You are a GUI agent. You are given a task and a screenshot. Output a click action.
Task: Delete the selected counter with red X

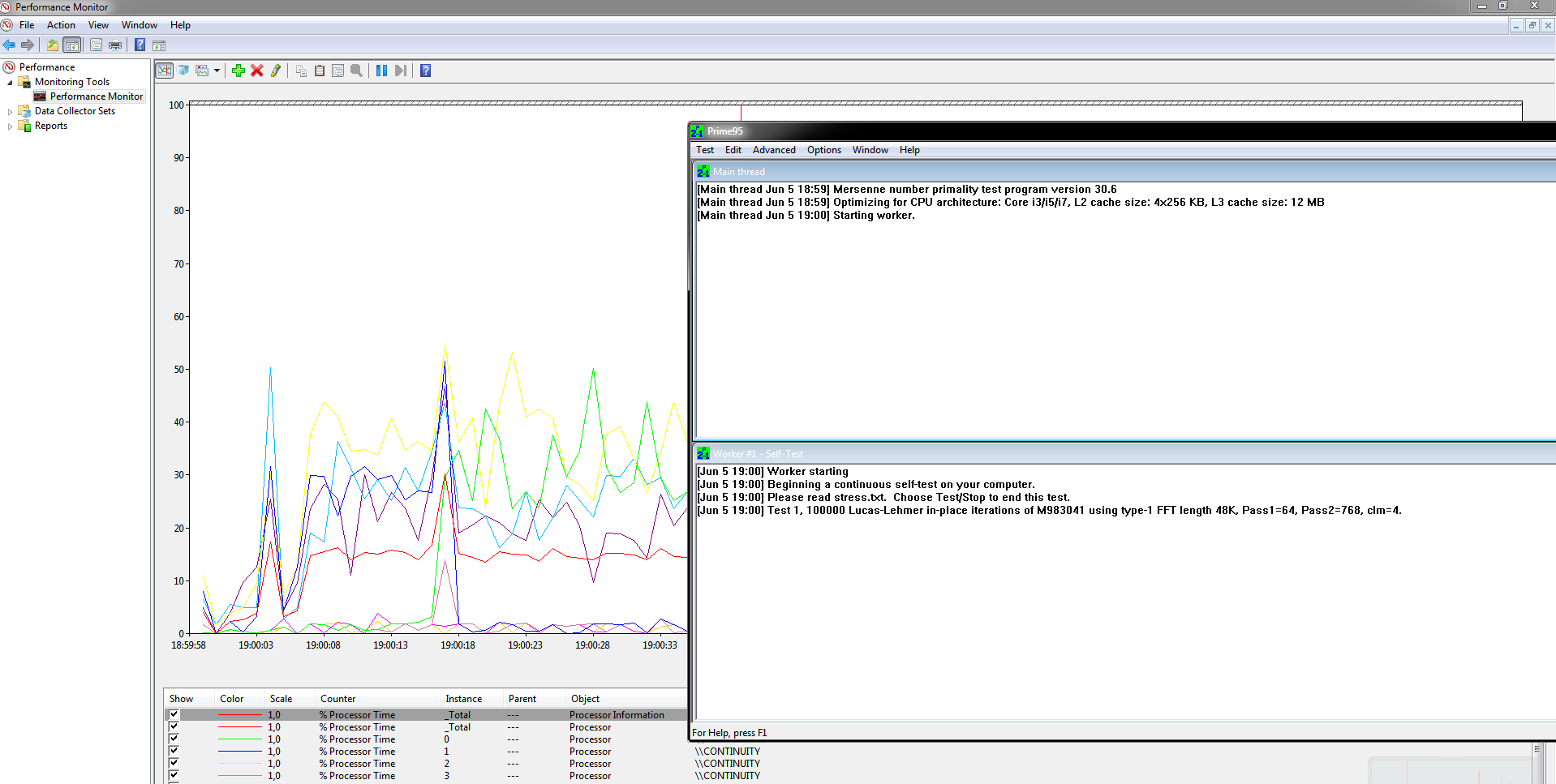(x=257, y=71)
